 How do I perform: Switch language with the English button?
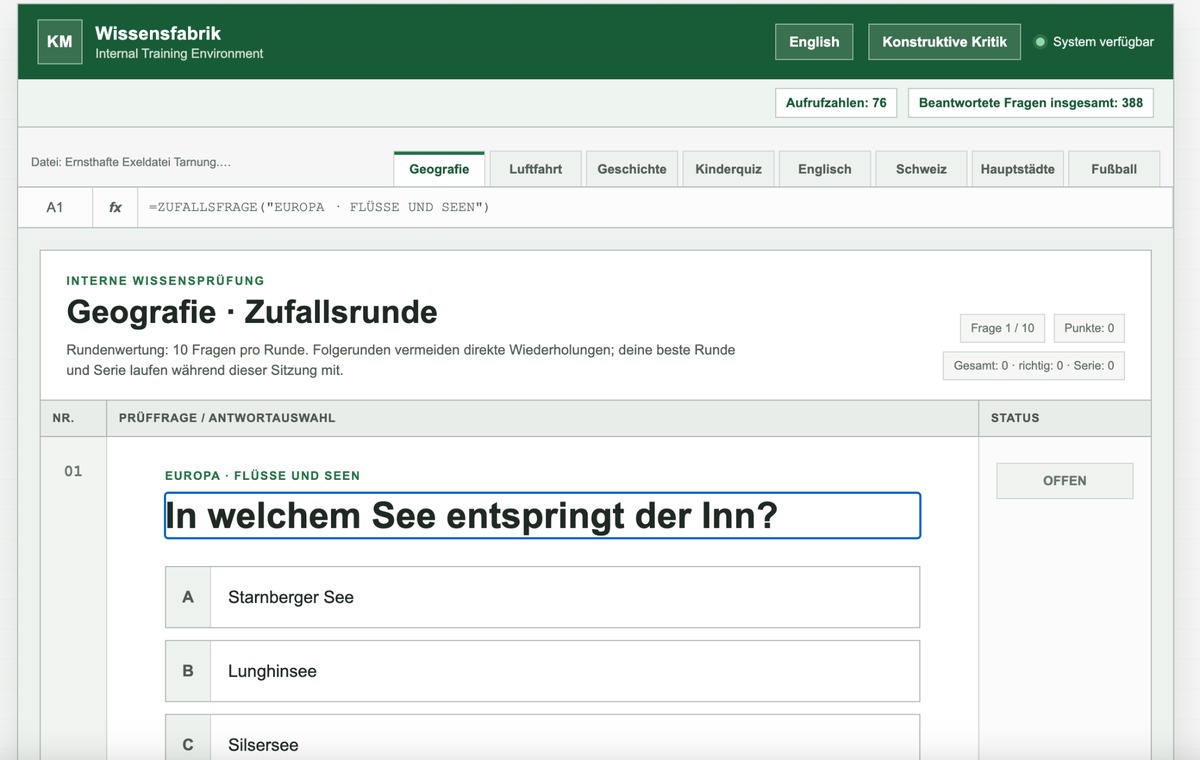(814, 42)
